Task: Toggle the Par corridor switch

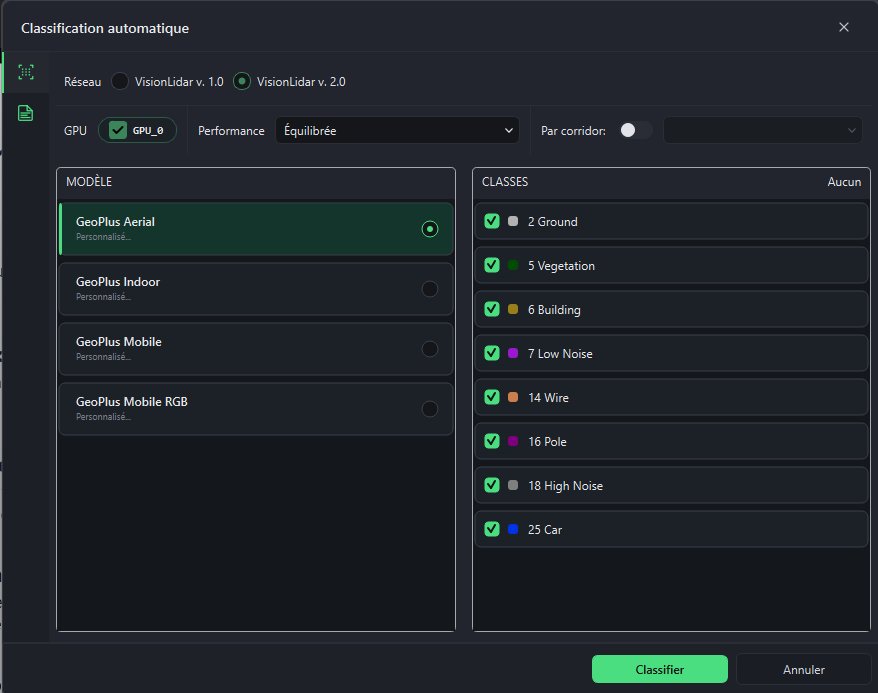Action: click(636, 130)
